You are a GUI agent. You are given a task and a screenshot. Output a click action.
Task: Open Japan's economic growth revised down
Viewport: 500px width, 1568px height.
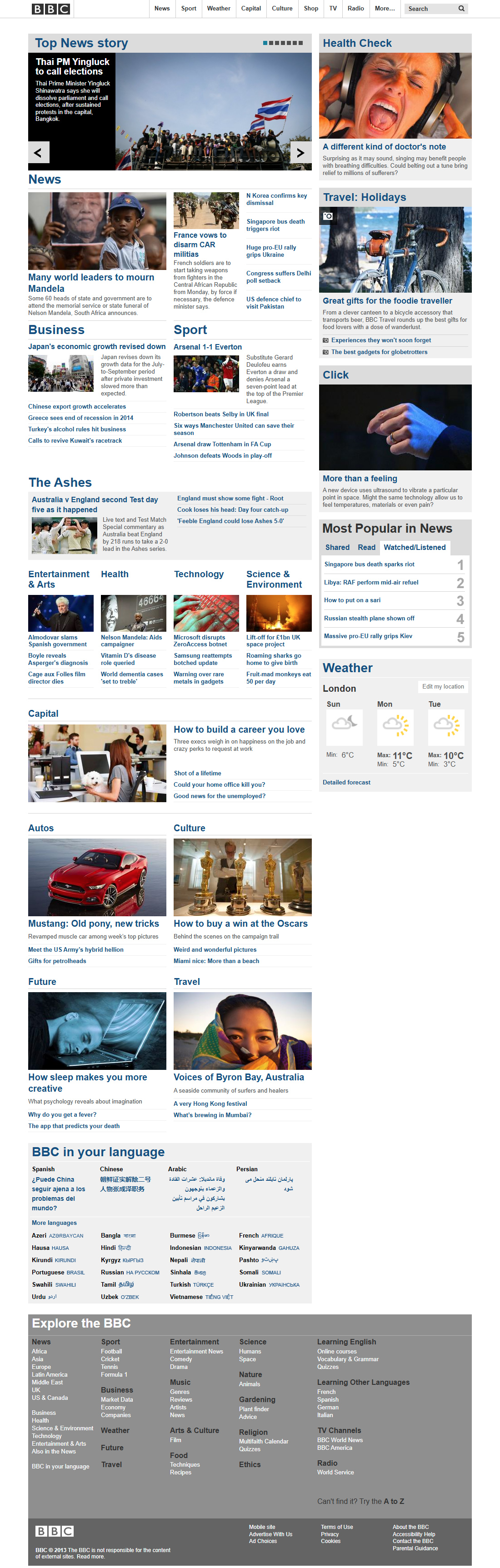97,346
